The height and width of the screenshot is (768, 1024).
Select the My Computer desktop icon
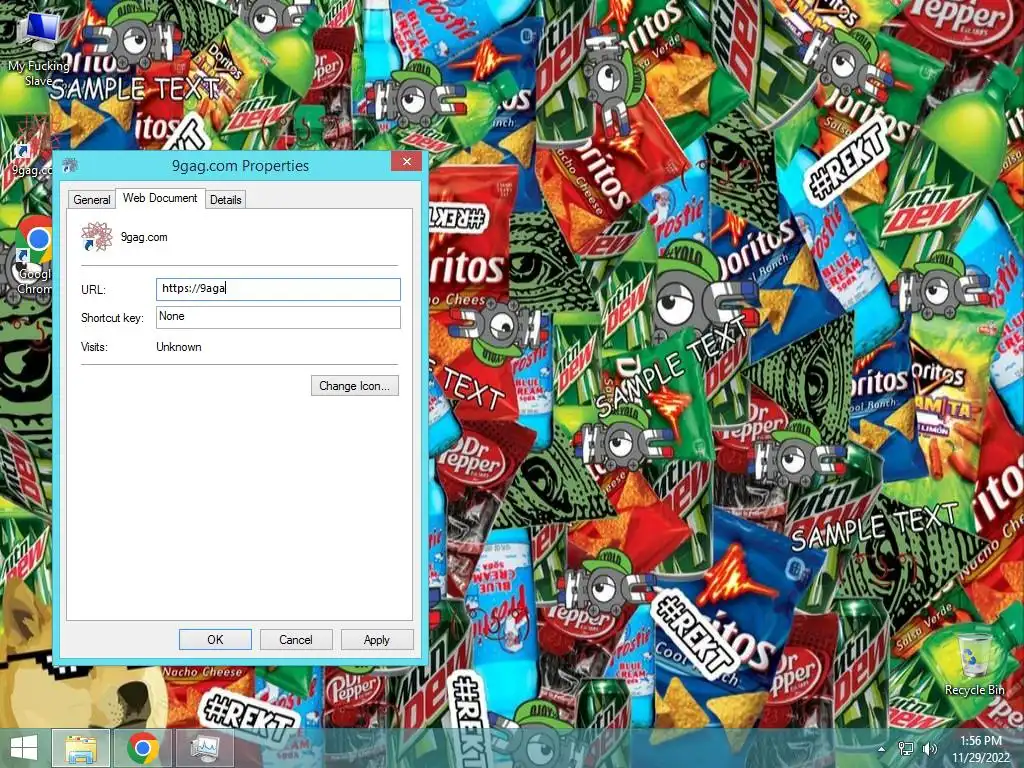[39, 49]
